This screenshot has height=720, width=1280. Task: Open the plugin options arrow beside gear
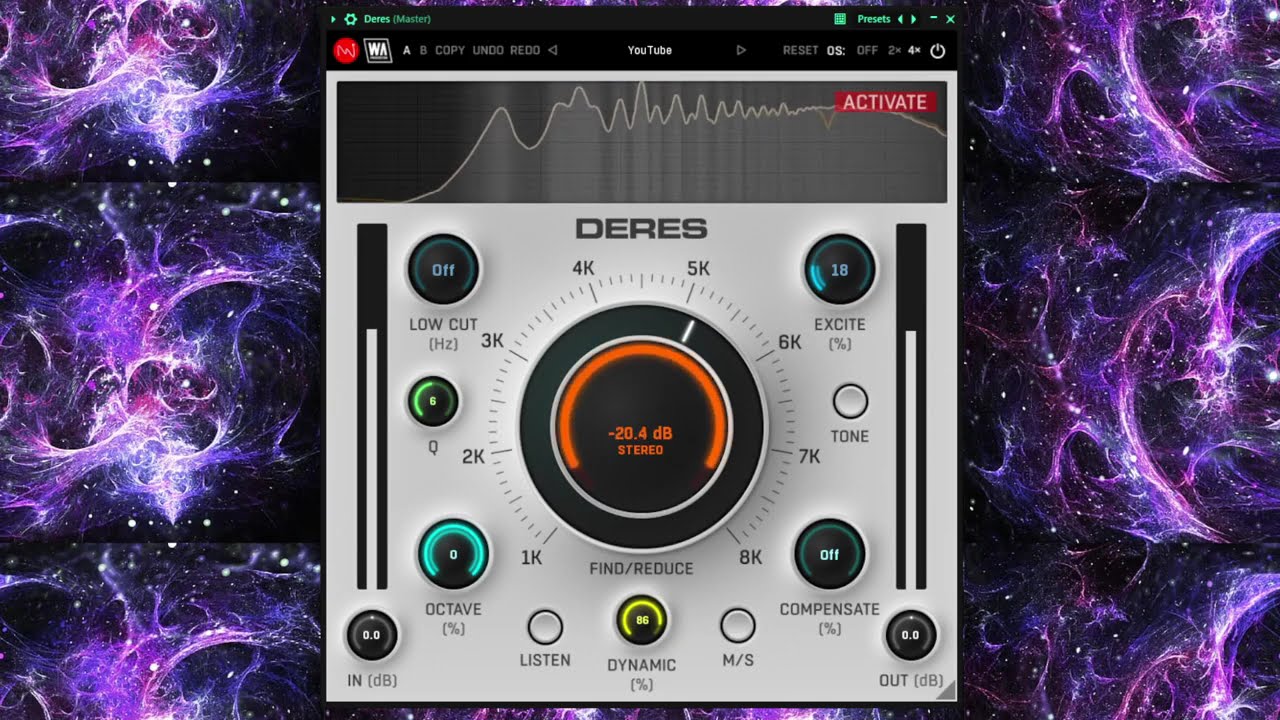click(x=333, y=19)
